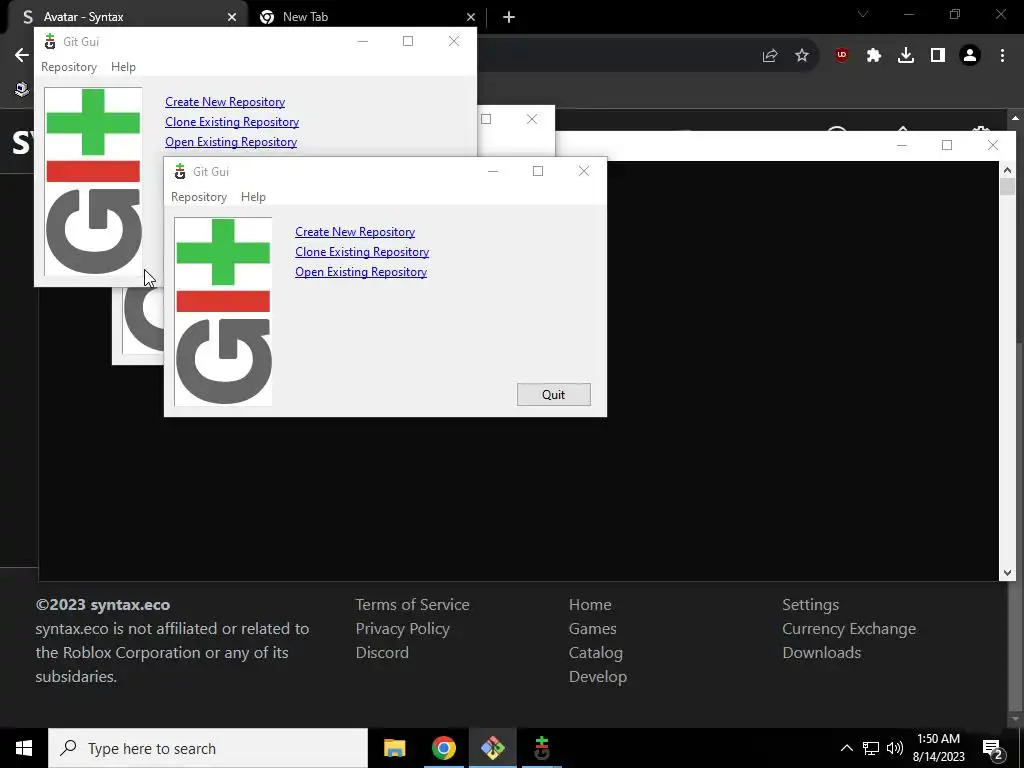Click Clone Existing Repository in front Git Gui
Image resolution: width=1024 pixels, height=768 pixels.
point(362,252)
